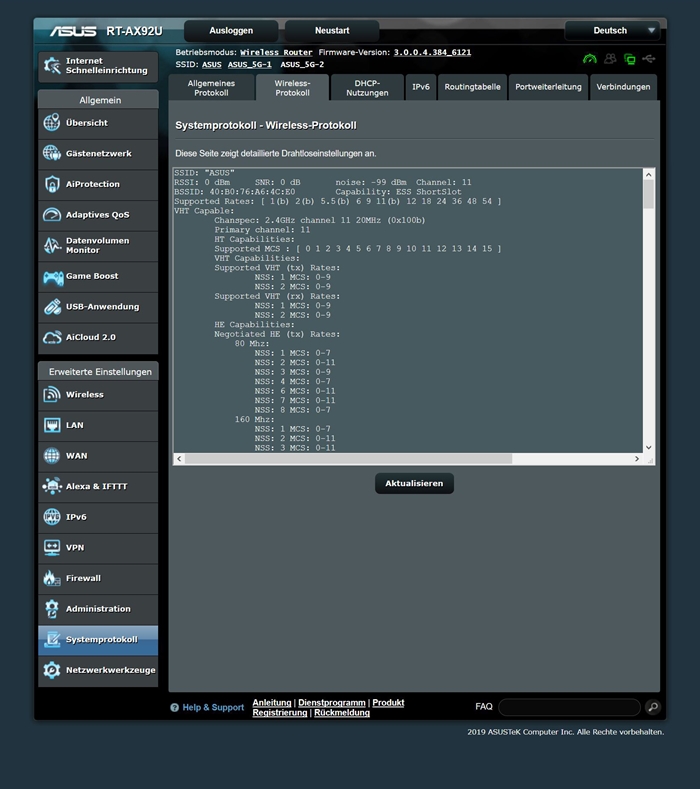The width and height of the screenshot is (700, 789).
Task: Open Alexa & IFTTT icon
Action: [52, 486]
